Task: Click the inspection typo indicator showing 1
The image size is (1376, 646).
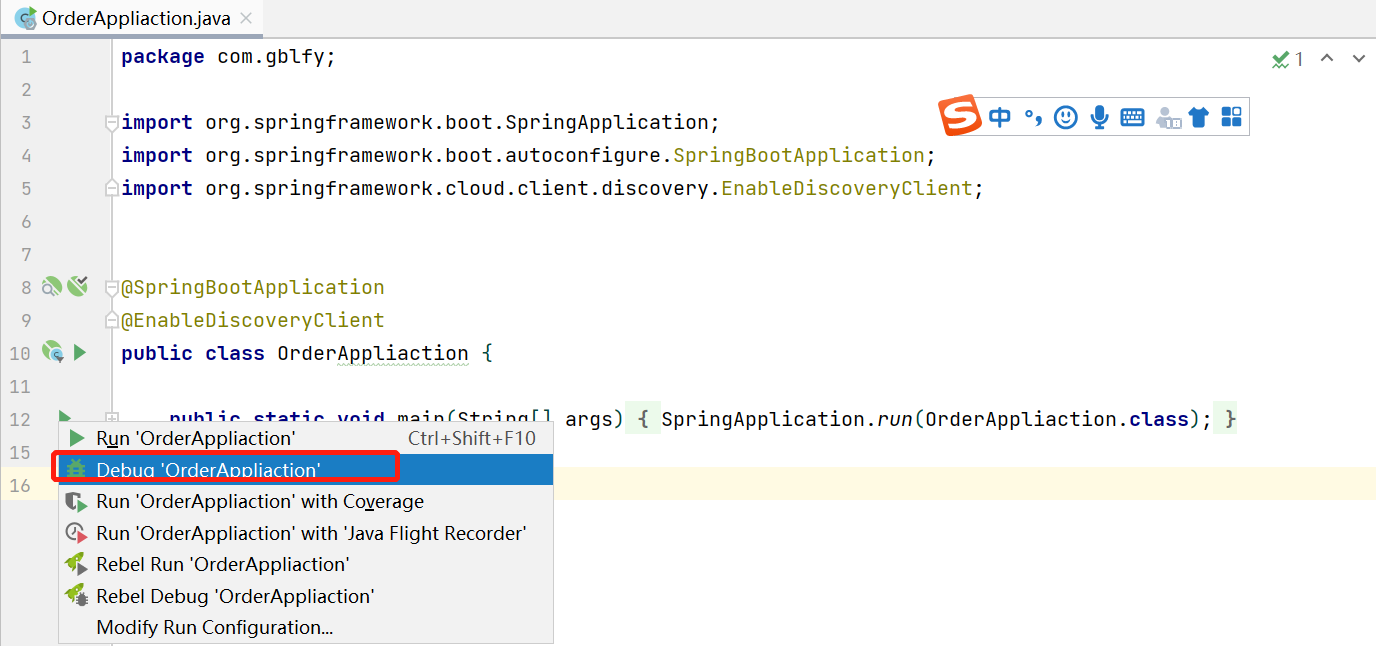Action: coord(1288,59)
